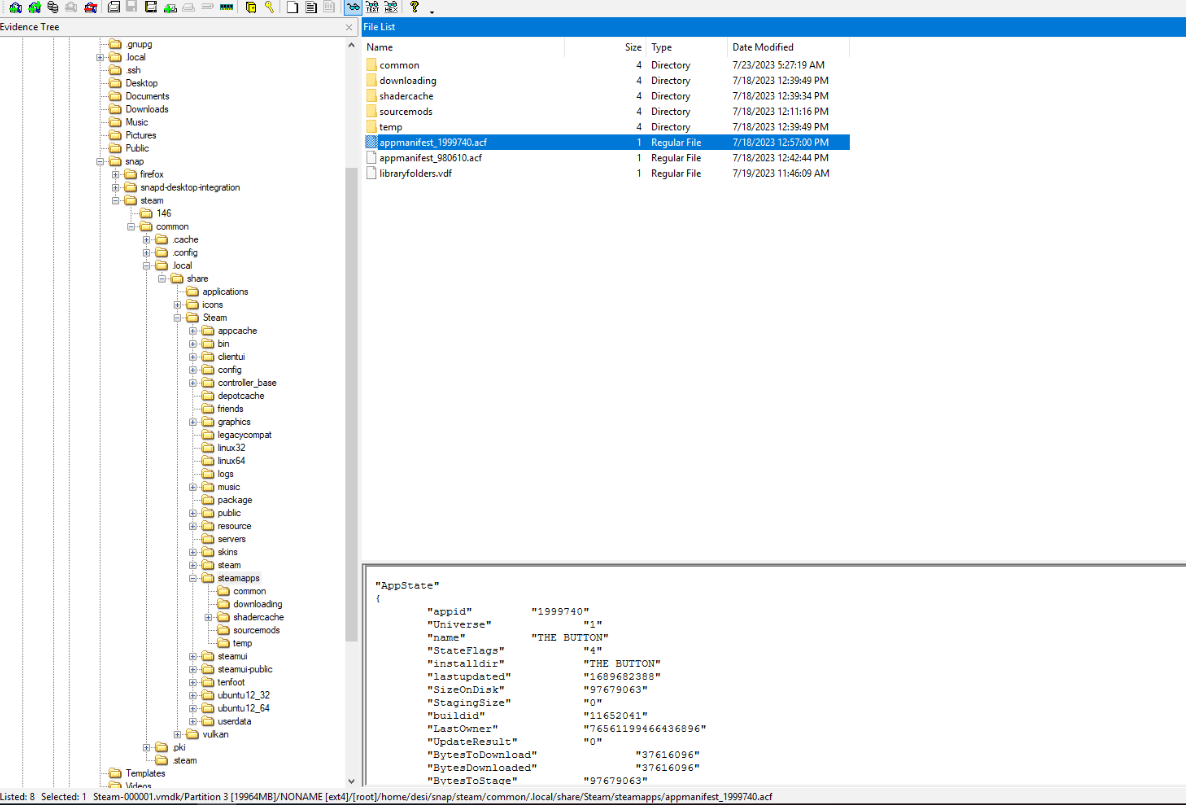
Task: Click the Create Disk Image icon
Action: 114,8
